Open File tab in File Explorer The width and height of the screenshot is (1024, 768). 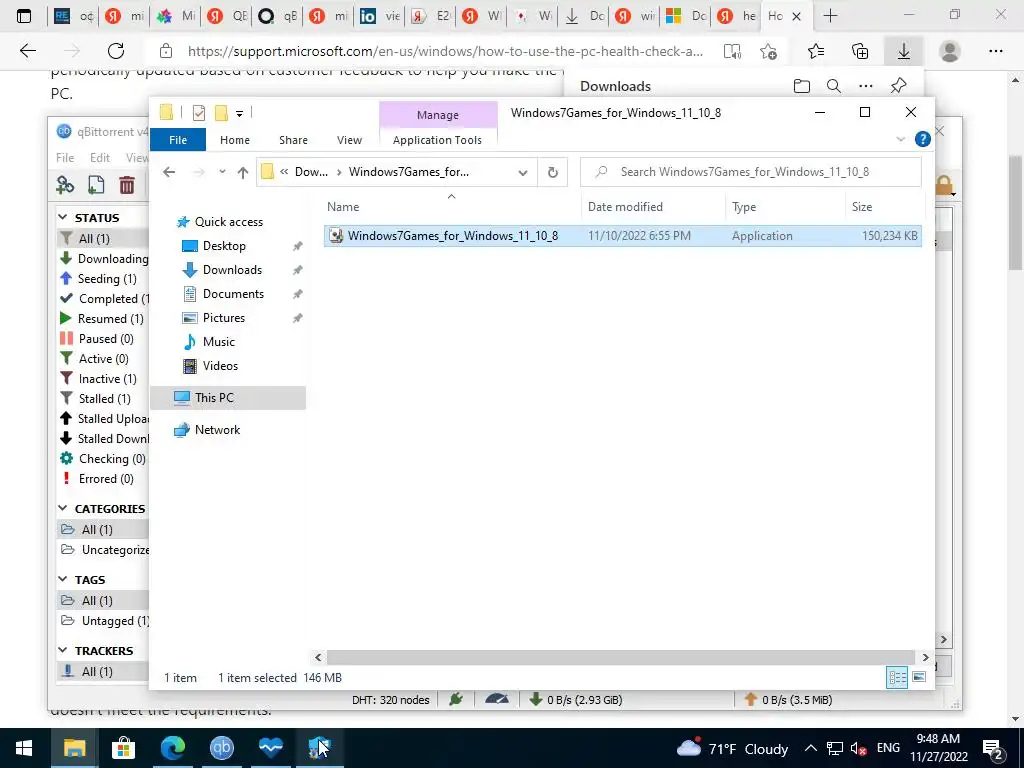[x=178, y=140]
